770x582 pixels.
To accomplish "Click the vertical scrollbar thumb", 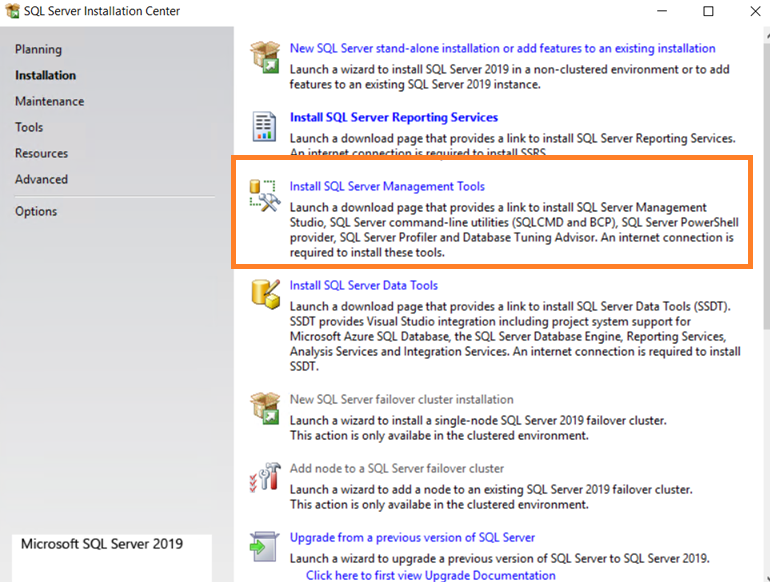I will click(767, 184).
